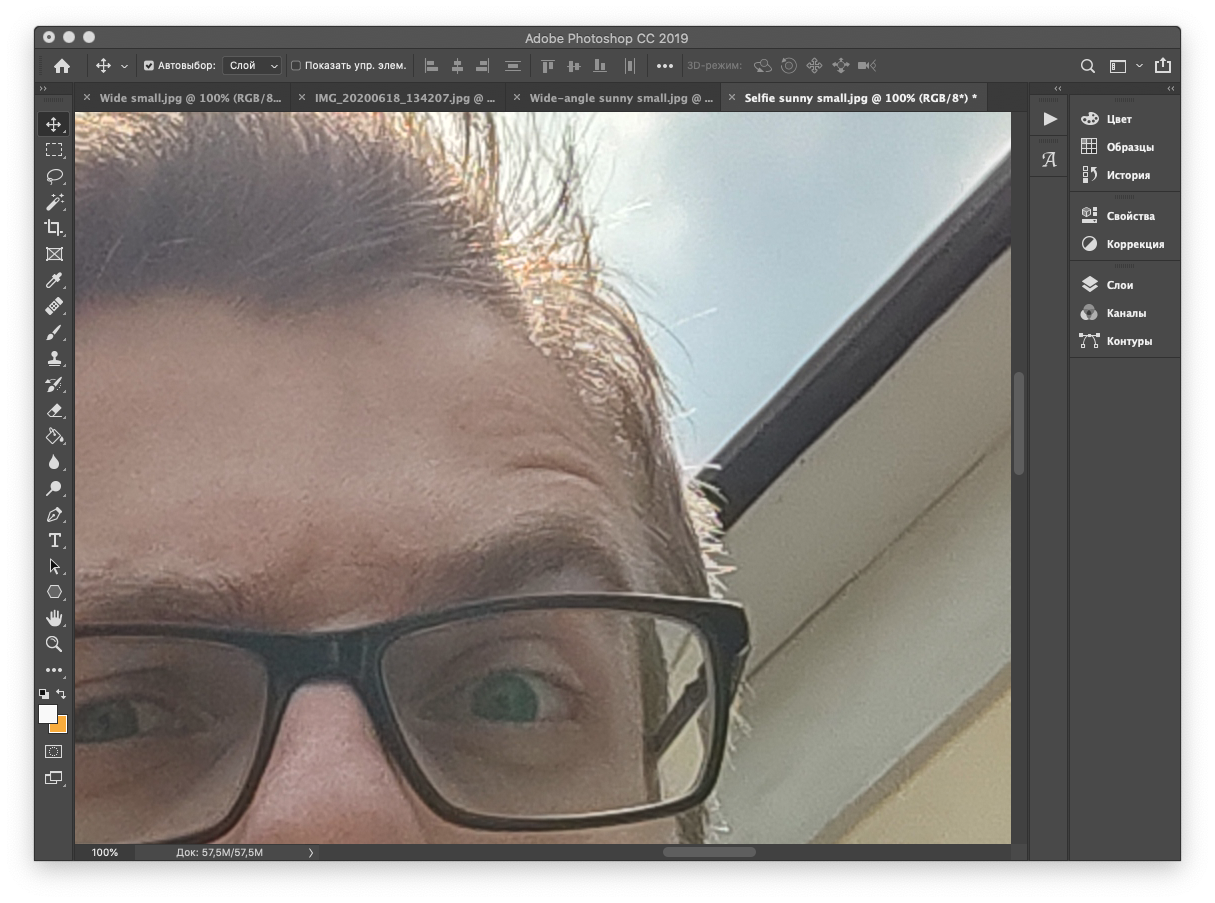Open the Слои panel

(1119, 285)
